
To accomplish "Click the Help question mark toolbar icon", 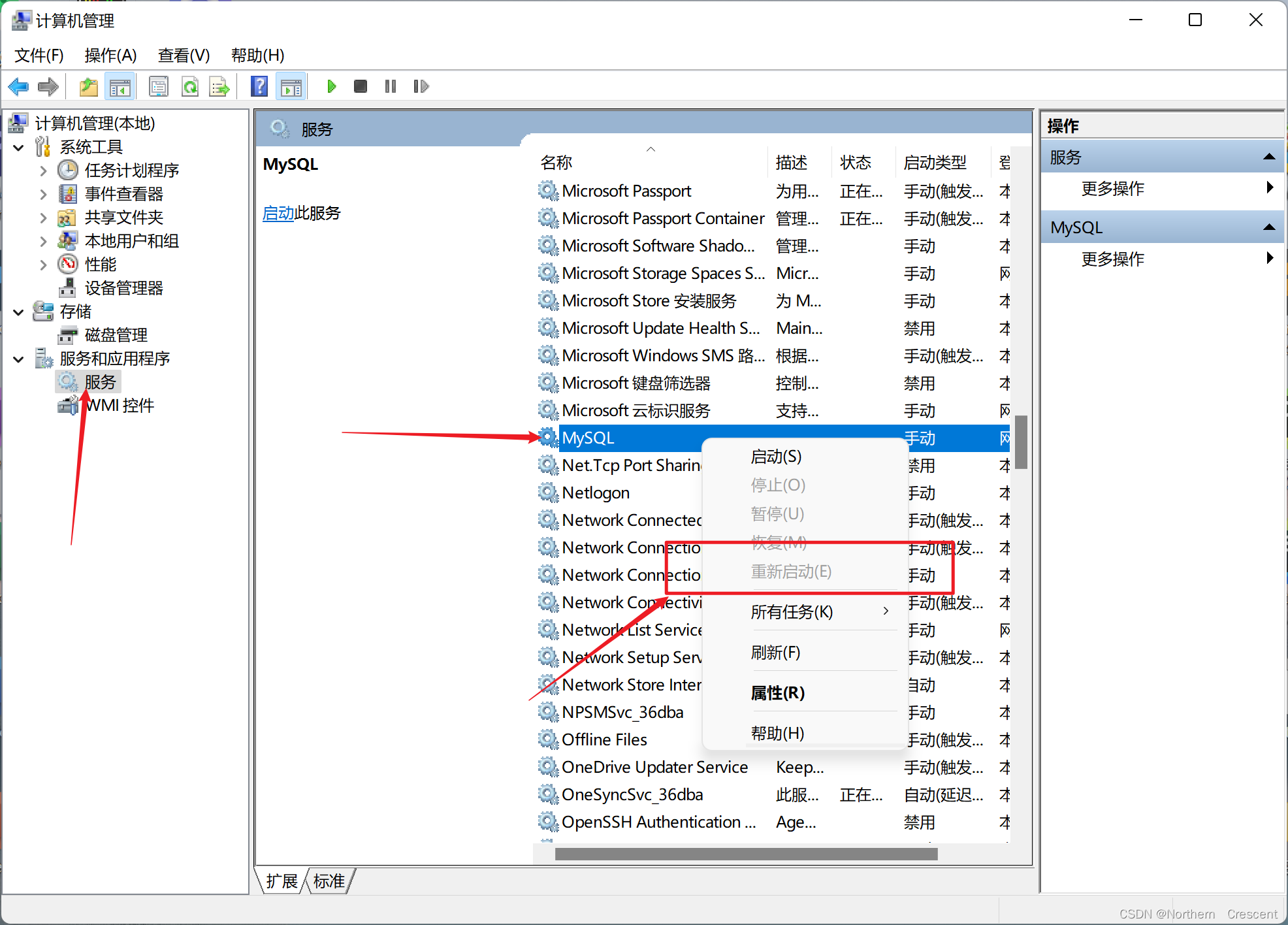I will pos(259,86).
